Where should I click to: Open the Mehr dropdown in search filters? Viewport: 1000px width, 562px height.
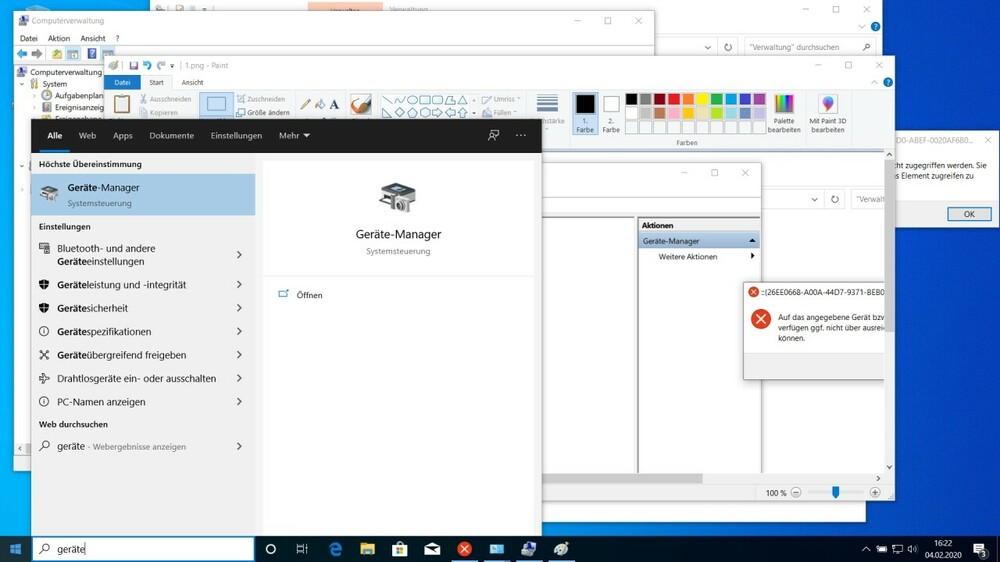[x=294, y=136]
